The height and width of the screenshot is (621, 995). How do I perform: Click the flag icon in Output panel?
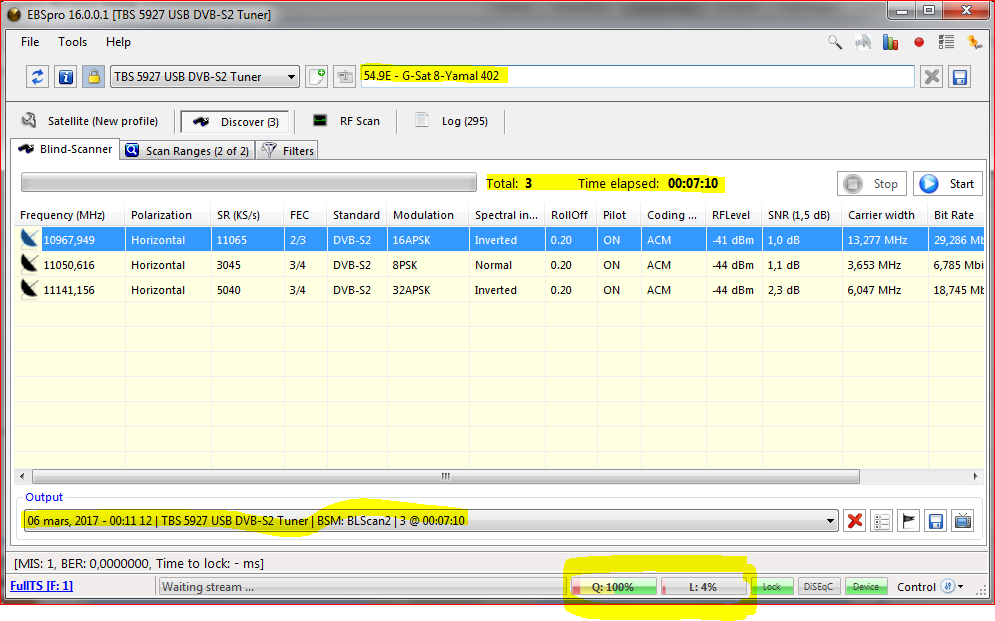[909, 520]
